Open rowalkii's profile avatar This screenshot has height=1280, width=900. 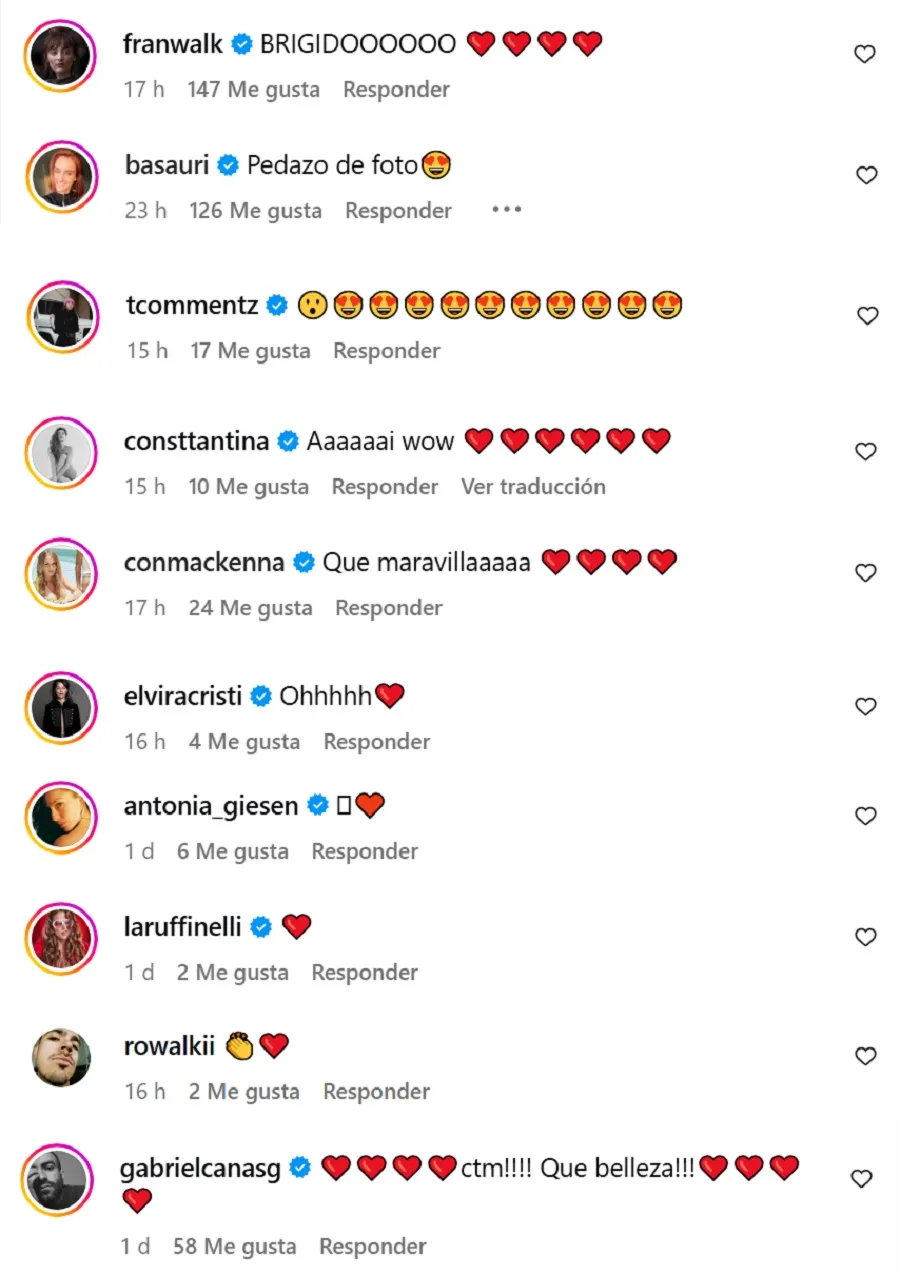point(61,1058)
